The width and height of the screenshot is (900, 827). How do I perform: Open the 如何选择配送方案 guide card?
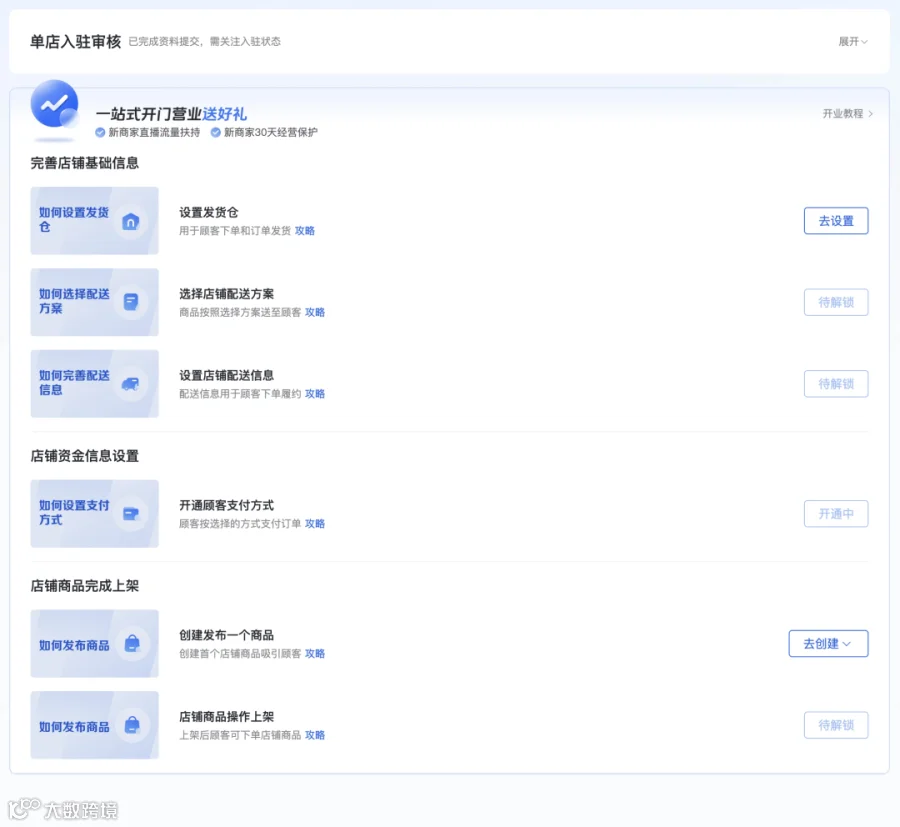95,302
